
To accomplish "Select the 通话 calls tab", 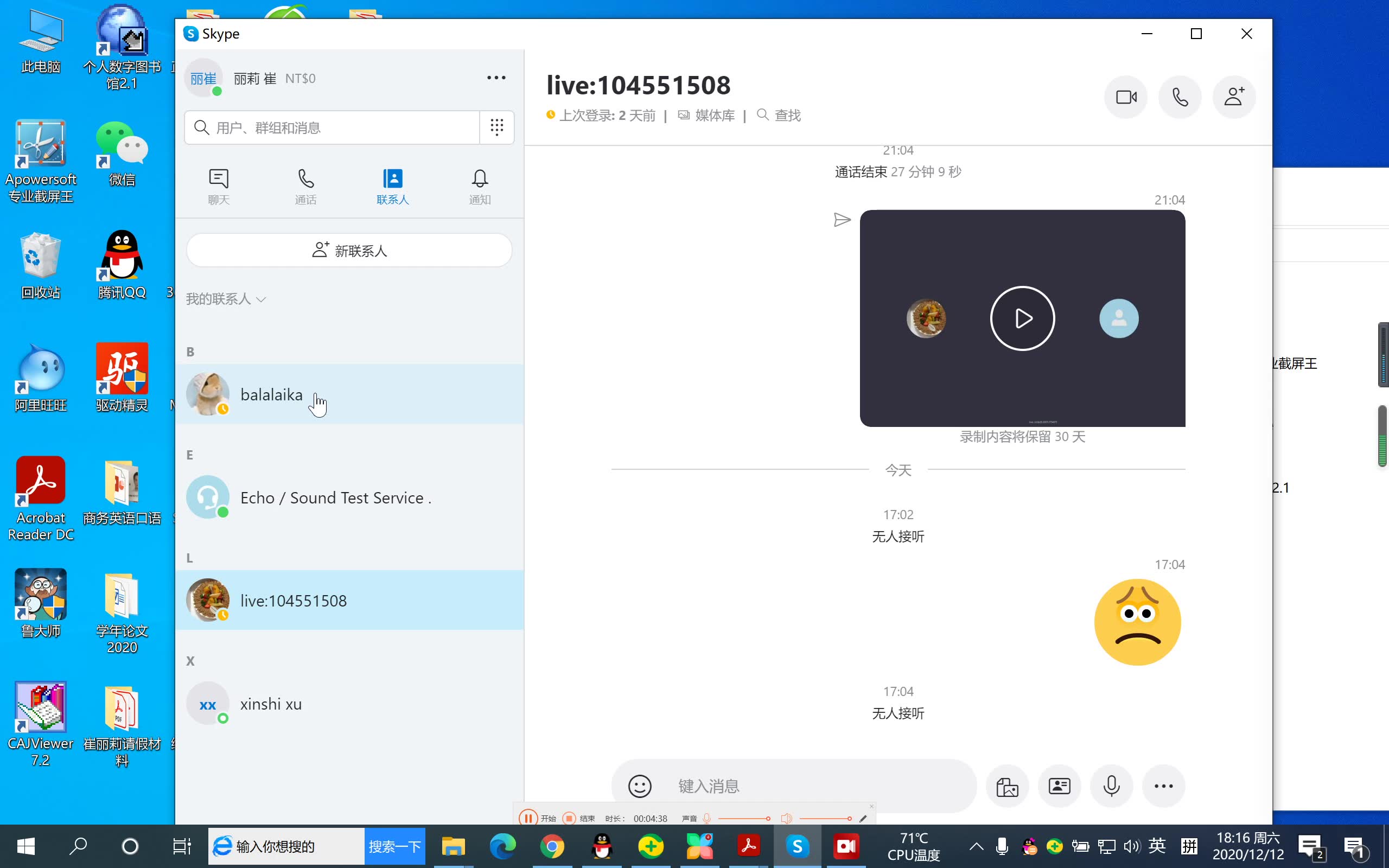I will click(x=305, y=185).
